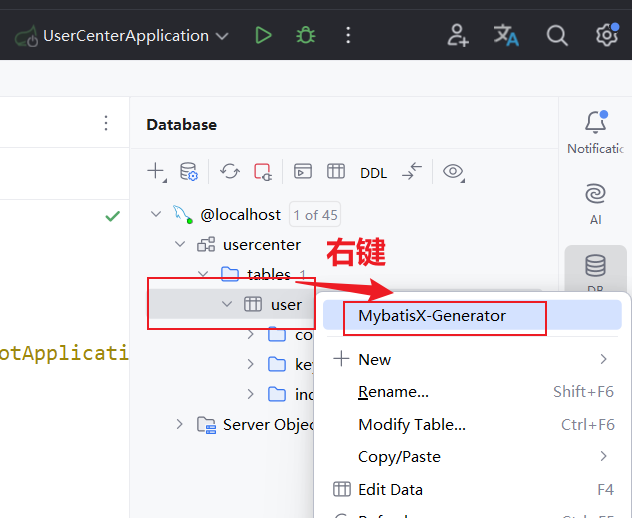Click the table editor icon in Database toolbar

tap(336, 171)
